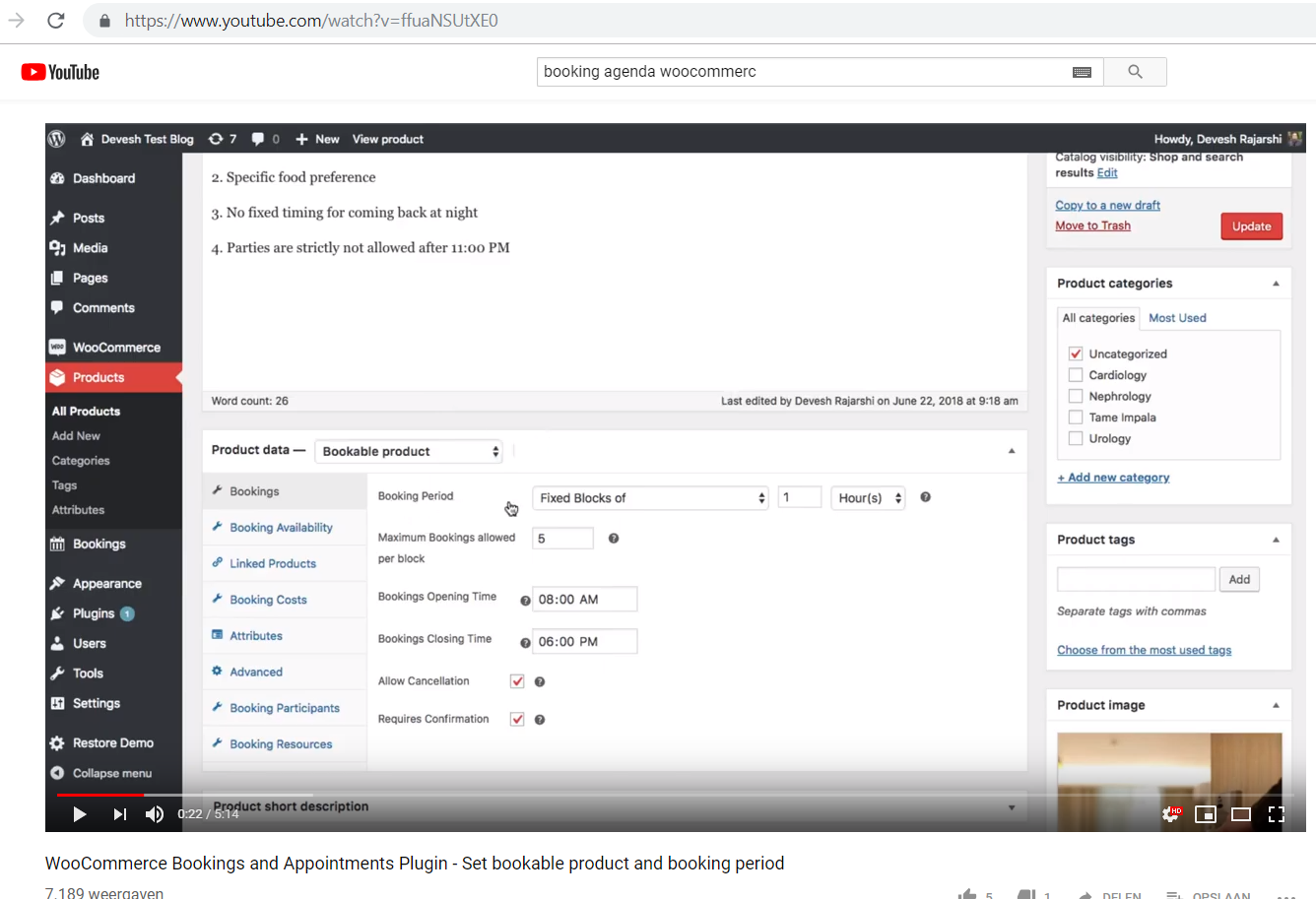Toggle Requires Confirmation checkbox
This screenshot has height=899, width=1316.
(517, 719)
